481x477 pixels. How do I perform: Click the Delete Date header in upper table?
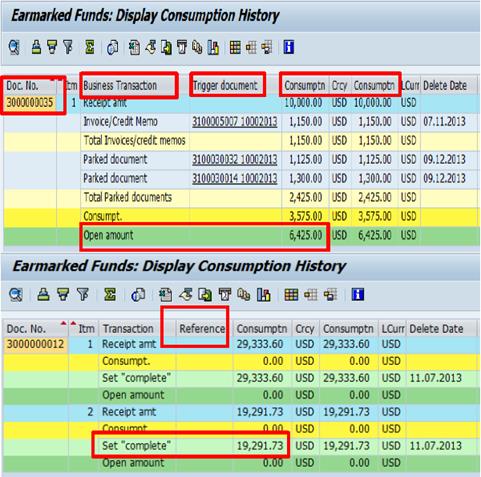445,86
